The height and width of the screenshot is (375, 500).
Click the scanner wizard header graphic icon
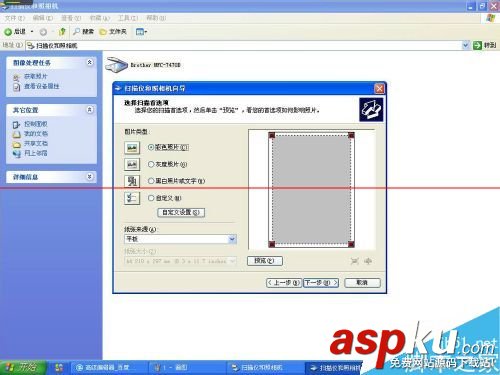371,109
